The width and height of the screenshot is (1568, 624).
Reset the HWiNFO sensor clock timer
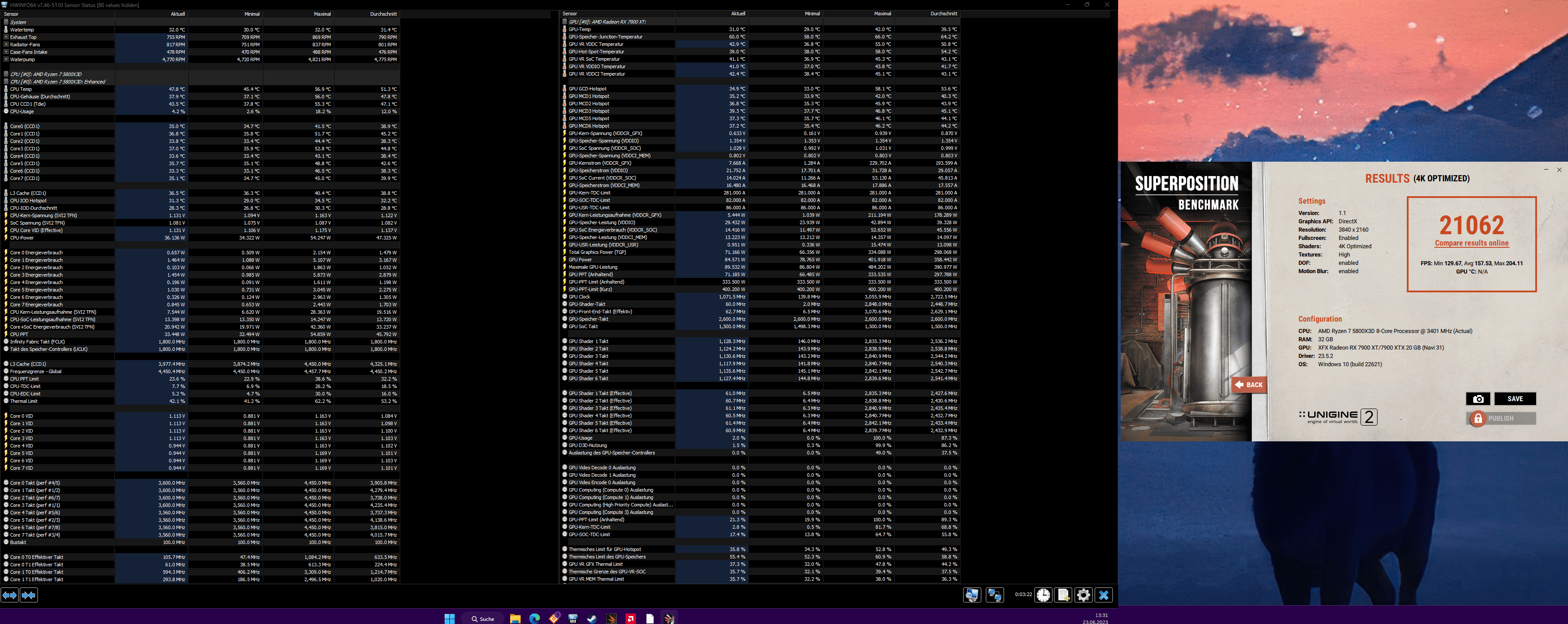pos(1043,595)
